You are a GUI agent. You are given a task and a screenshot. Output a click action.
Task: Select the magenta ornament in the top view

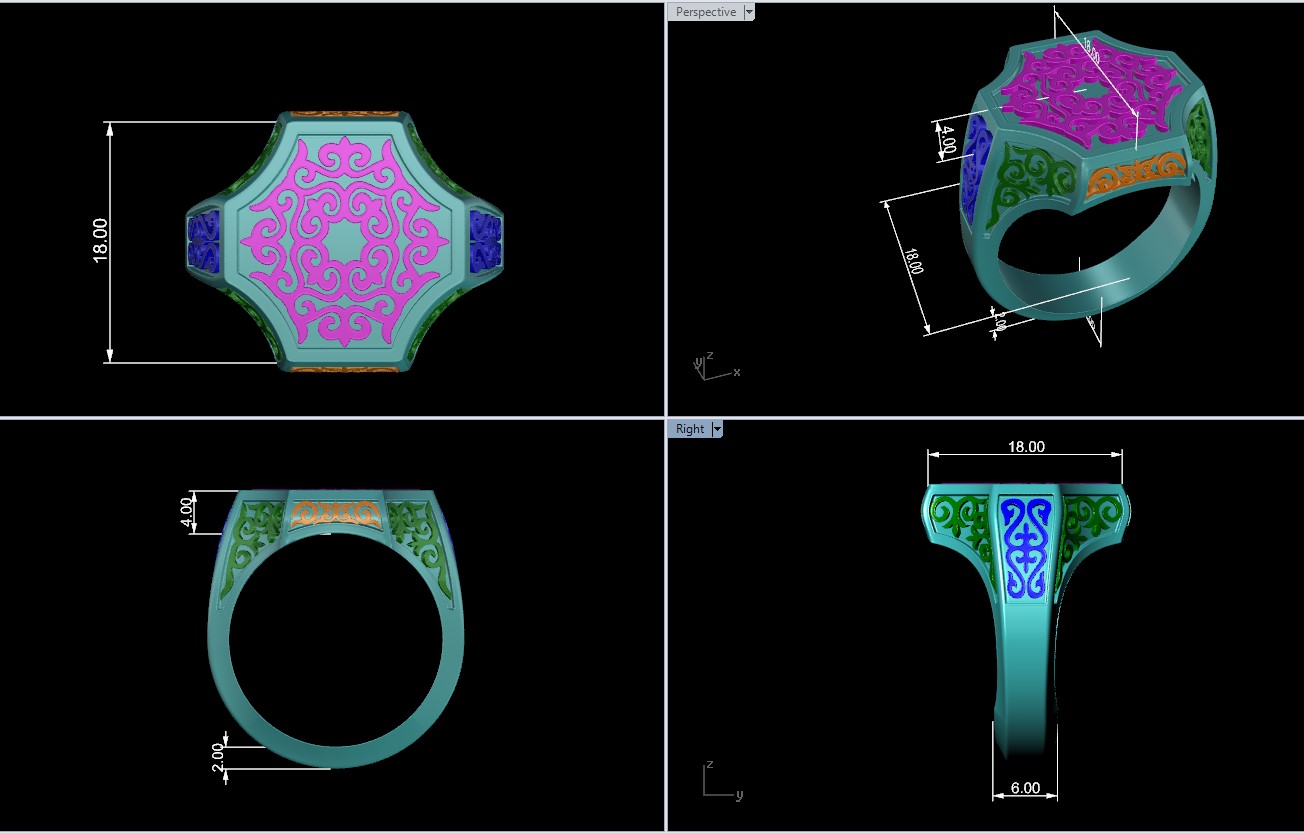[x=345, y=243]
